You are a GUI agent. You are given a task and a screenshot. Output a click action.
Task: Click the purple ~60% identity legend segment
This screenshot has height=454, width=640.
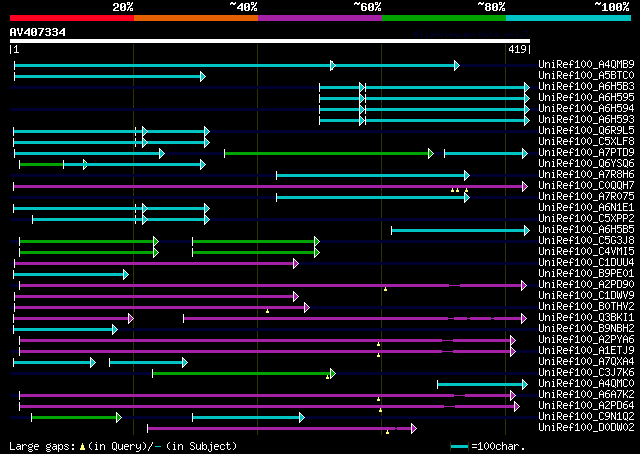(x=320, y=18)
